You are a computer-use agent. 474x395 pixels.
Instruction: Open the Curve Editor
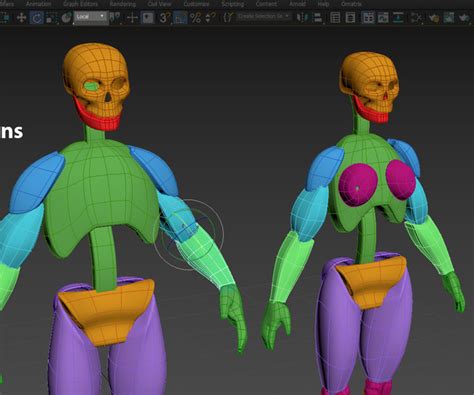click(383, 17)
